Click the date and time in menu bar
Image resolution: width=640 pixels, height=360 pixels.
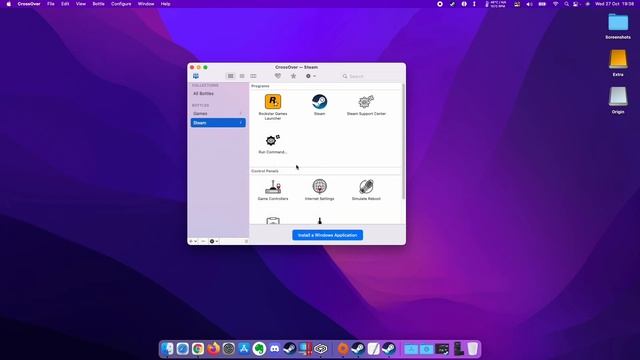coord(614,4)
